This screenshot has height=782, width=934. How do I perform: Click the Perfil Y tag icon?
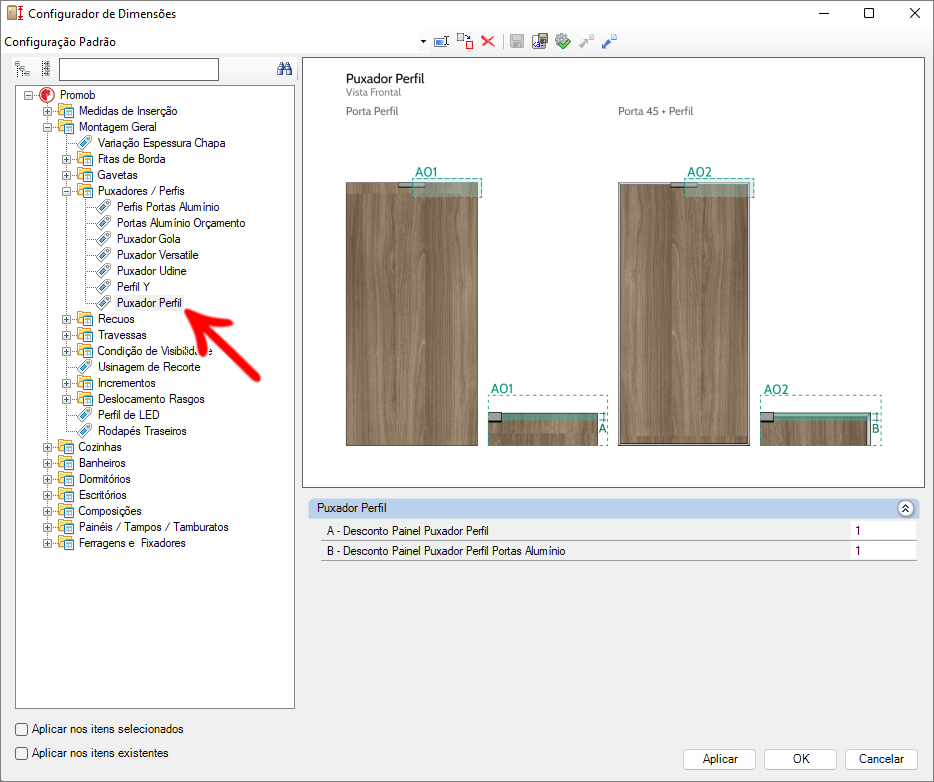coord(104,287)
